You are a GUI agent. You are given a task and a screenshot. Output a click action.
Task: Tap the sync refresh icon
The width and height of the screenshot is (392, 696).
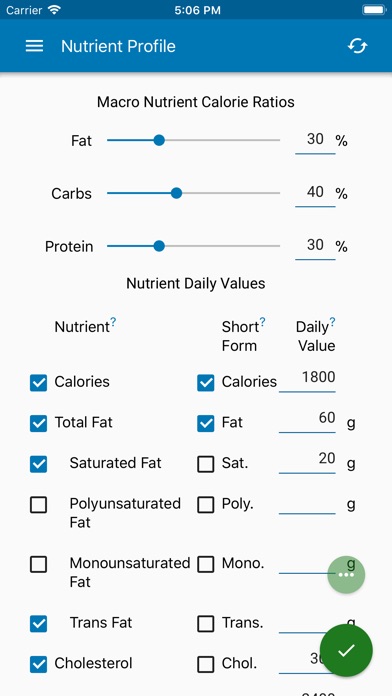(x=357, y=46)
